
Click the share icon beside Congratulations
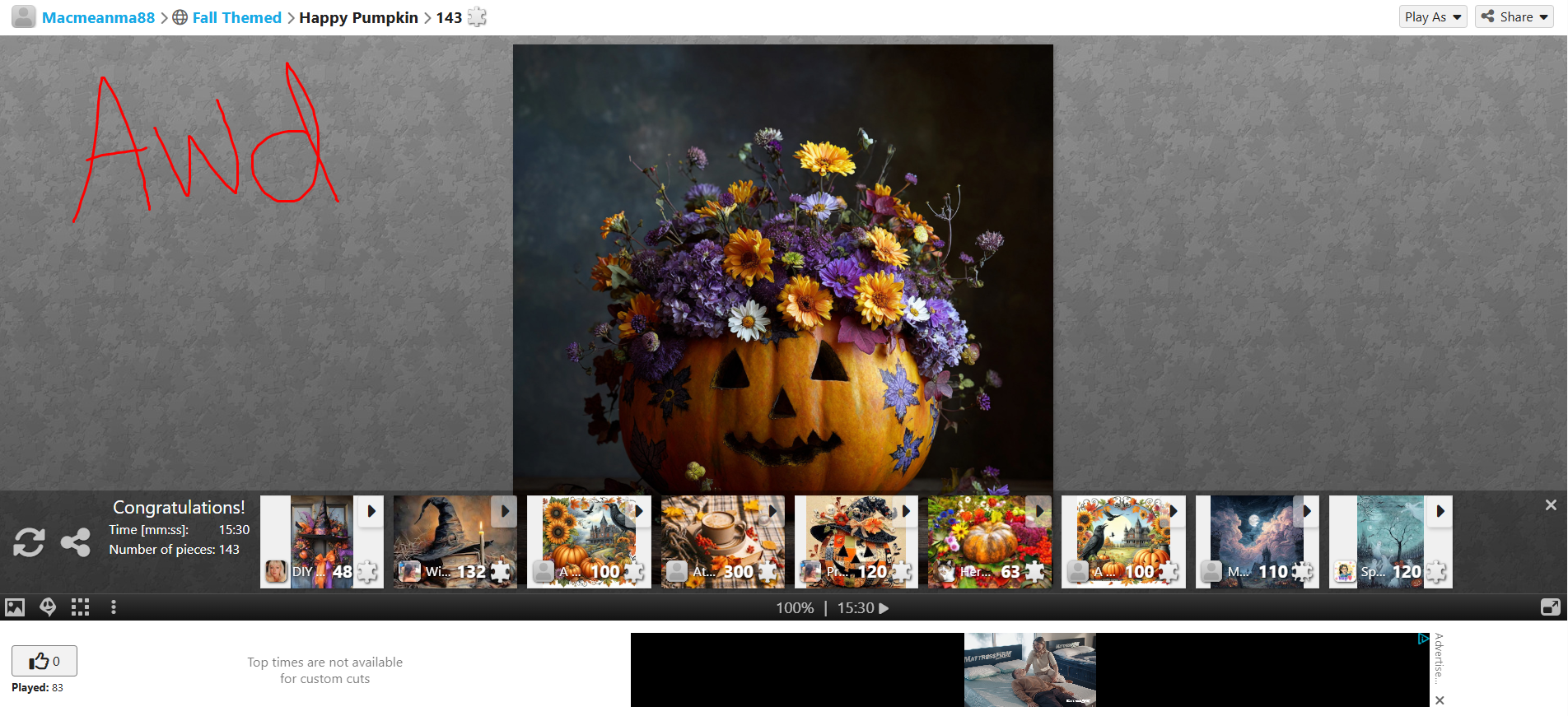76,542
